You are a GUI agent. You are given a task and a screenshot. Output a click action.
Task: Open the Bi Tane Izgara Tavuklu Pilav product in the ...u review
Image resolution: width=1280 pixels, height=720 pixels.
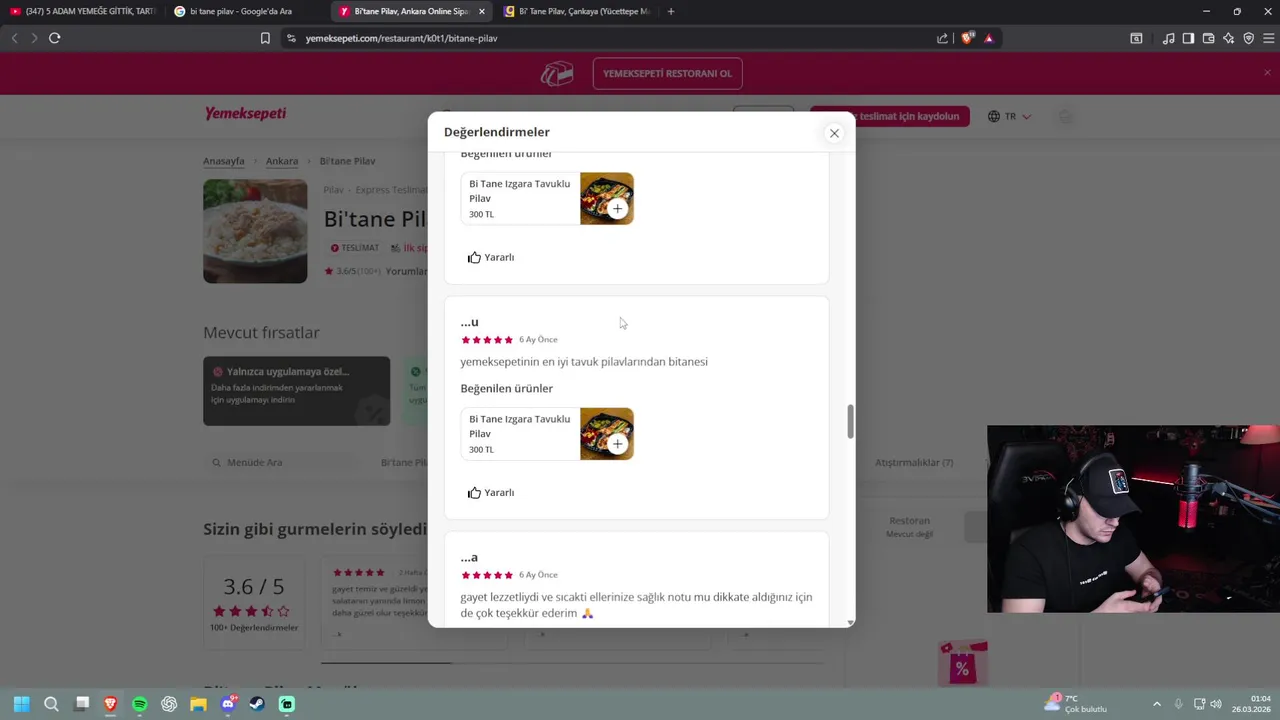(547, 434)
